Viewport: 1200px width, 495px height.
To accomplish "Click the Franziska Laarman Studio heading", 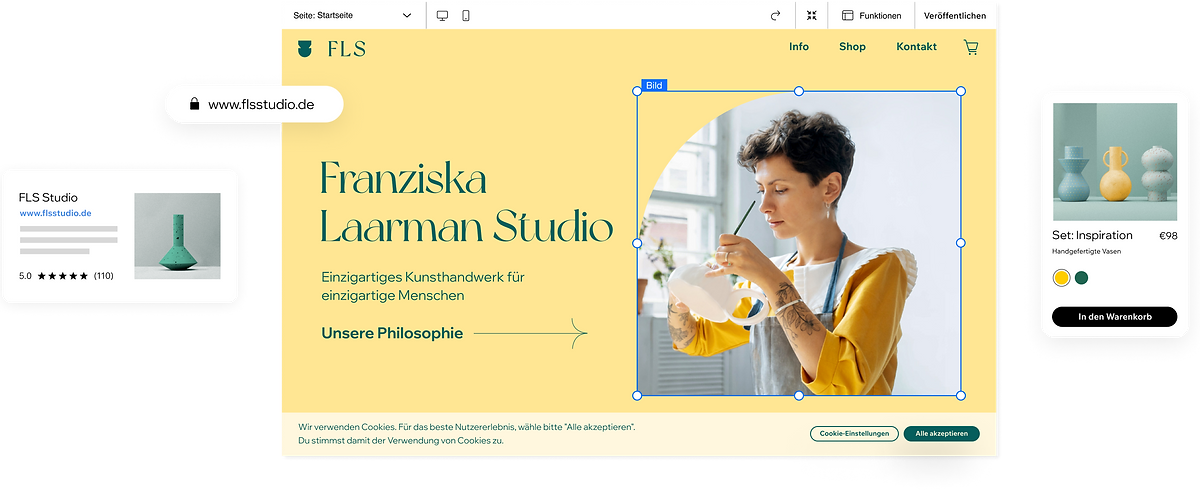I will (x=466, y=203).
